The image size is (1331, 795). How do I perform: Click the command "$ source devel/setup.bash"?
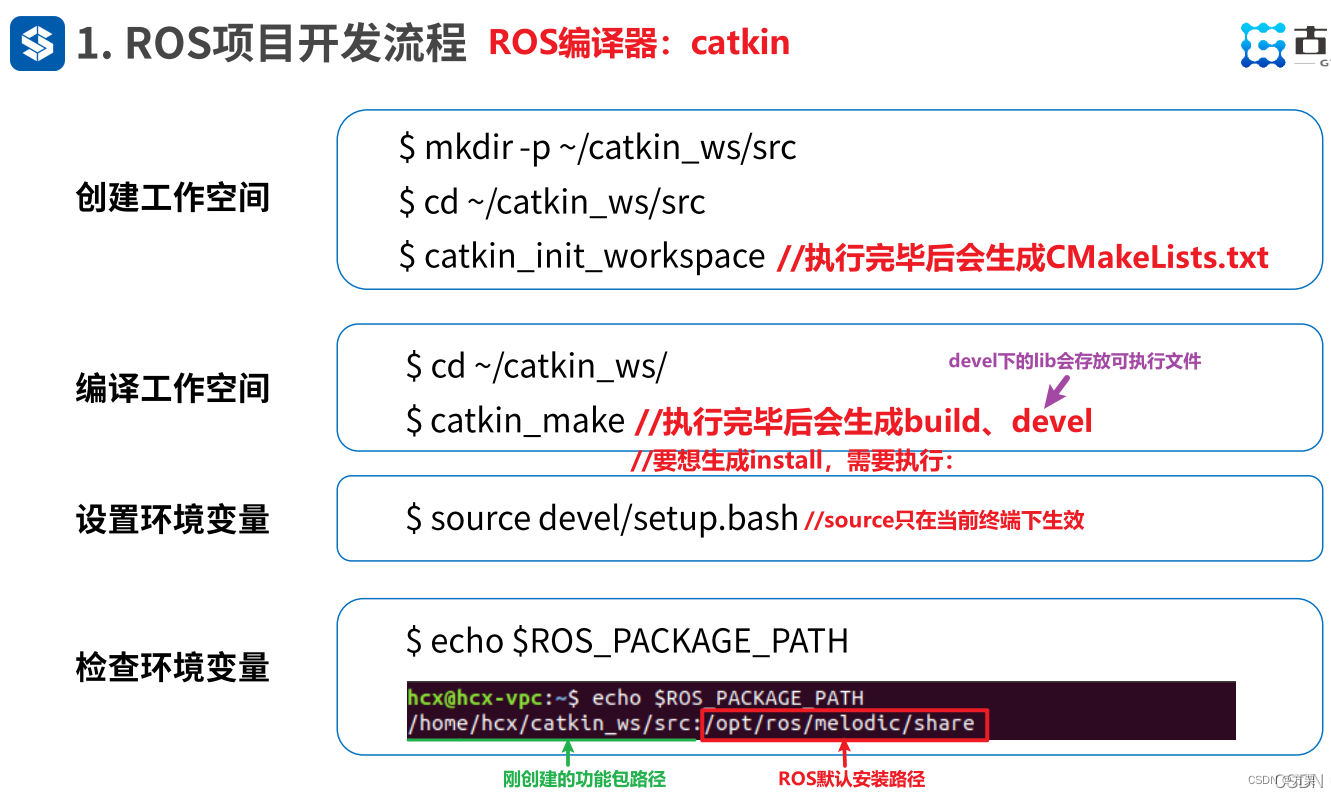tap(602, 518)
